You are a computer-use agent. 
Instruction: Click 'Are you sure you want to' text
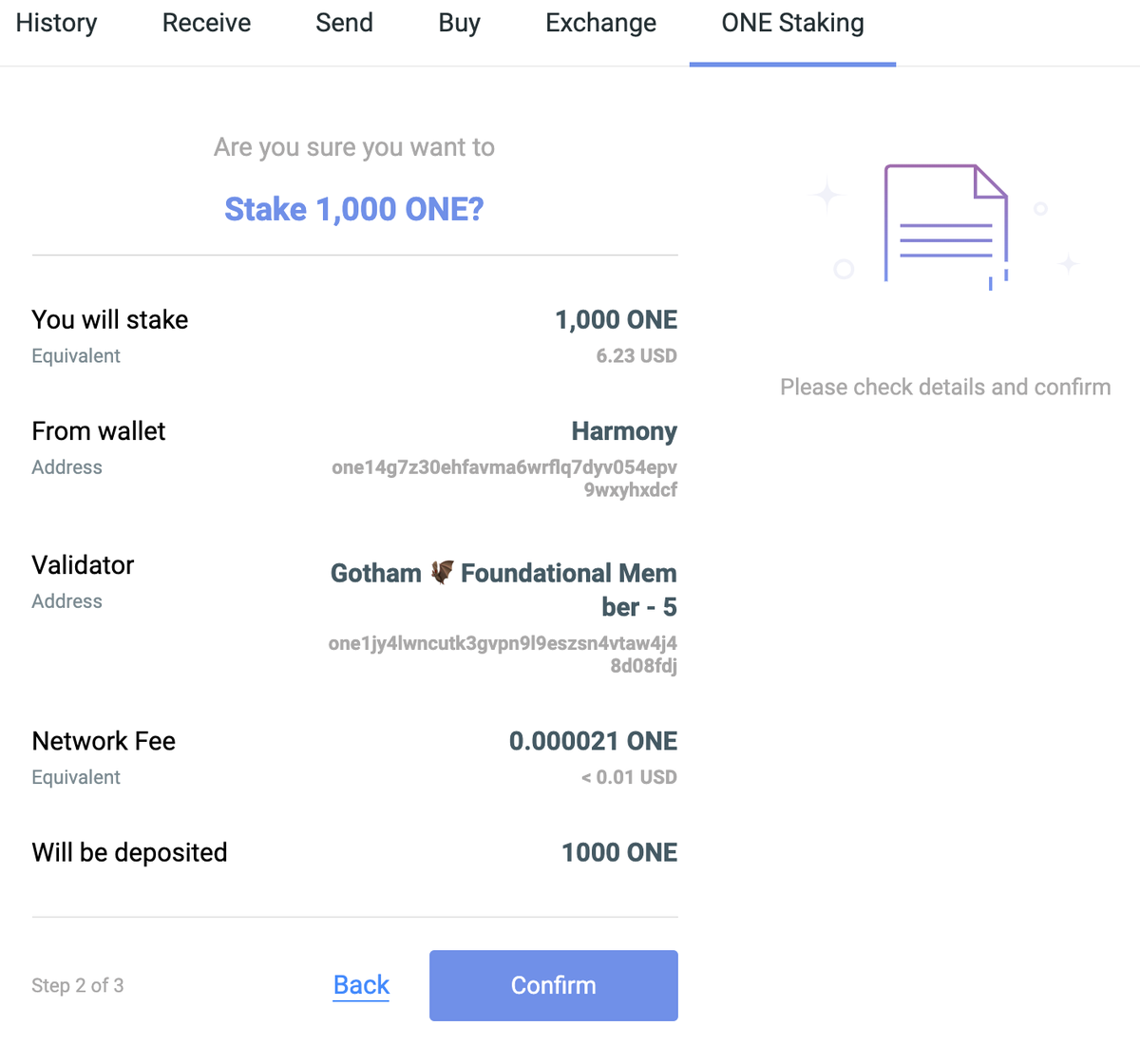[x=354, y=147]
